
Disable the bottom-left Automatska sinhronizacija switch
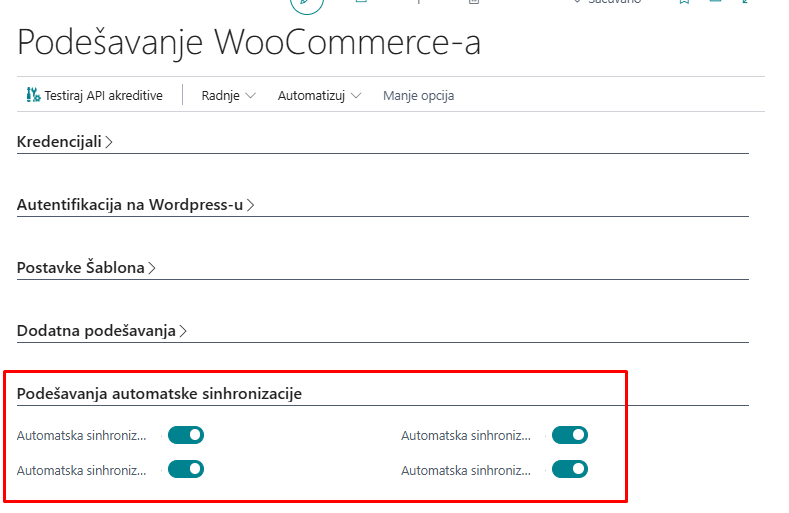click(186, 468)
